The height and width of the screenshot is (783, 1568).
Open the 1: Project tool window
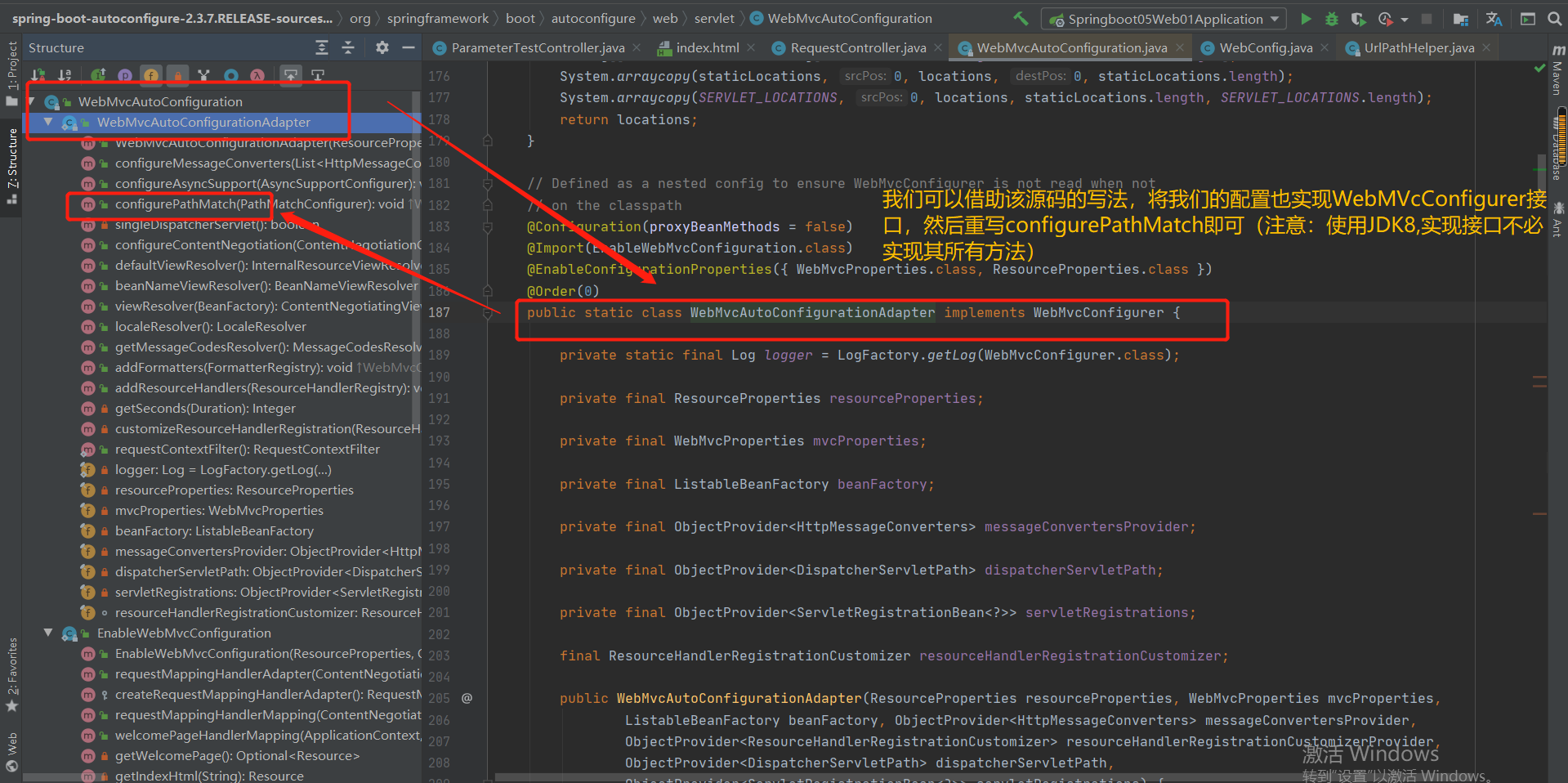pos(11,74)
